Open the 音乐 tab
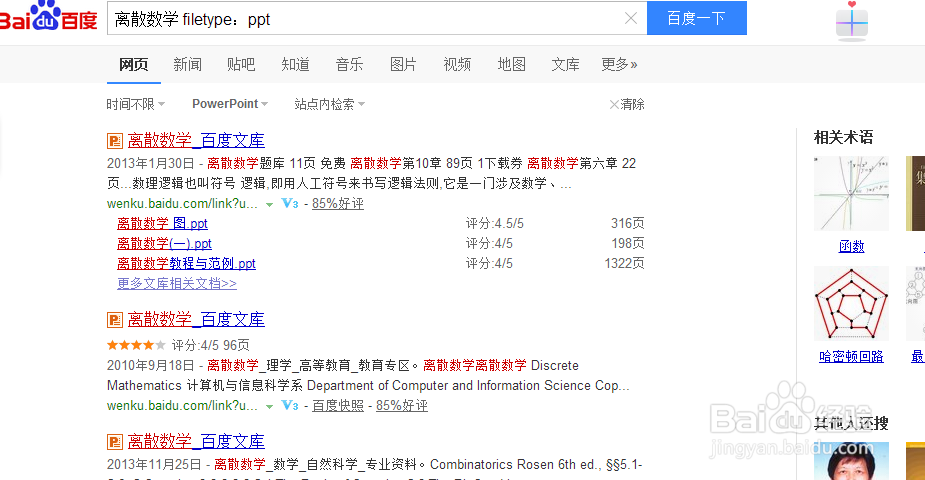Viewport: 925px width, 480px height. (x=349, y=64)
